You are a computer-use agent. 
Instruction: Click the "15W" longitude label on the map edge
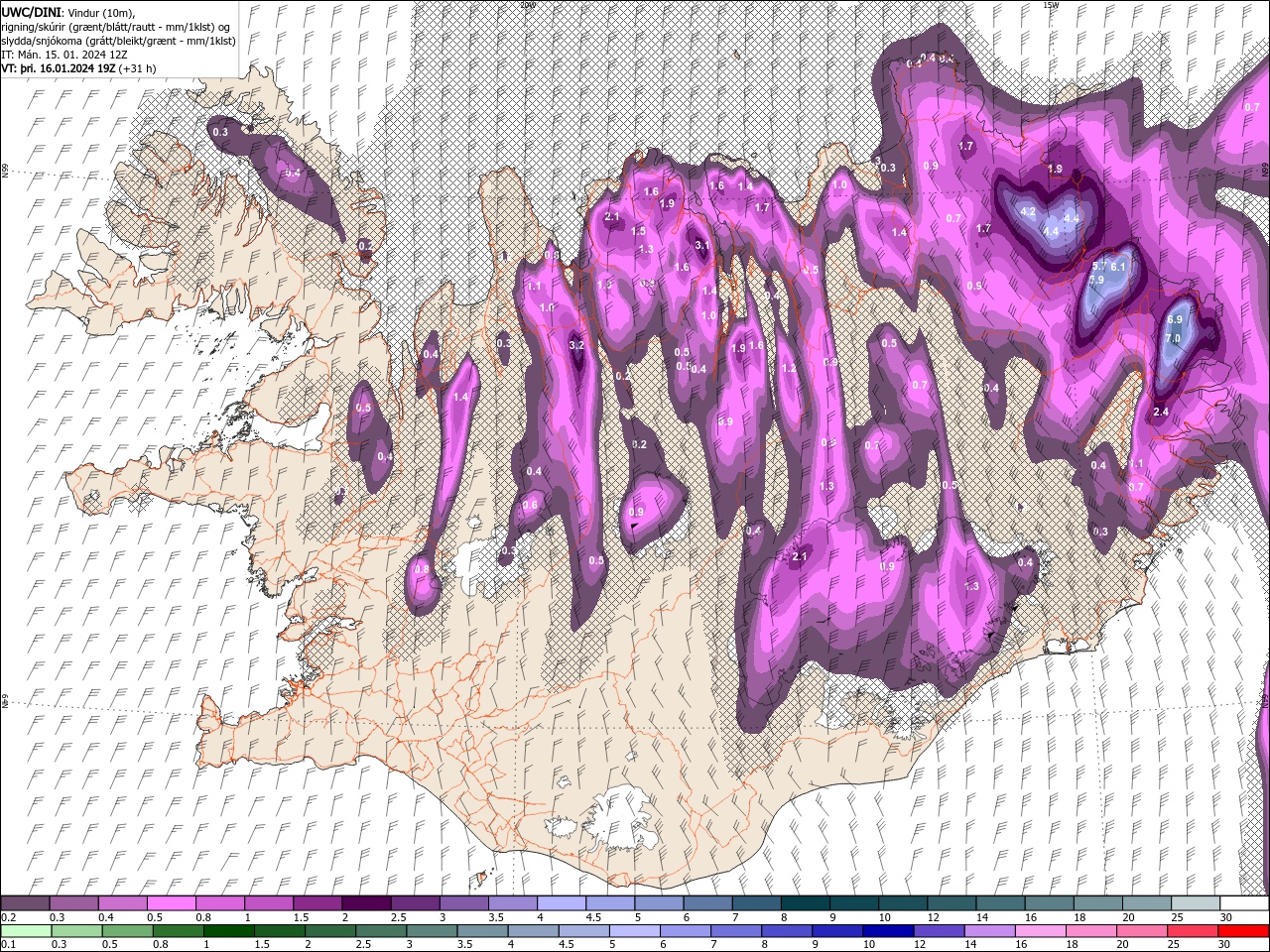click(x=1051, y=4)
